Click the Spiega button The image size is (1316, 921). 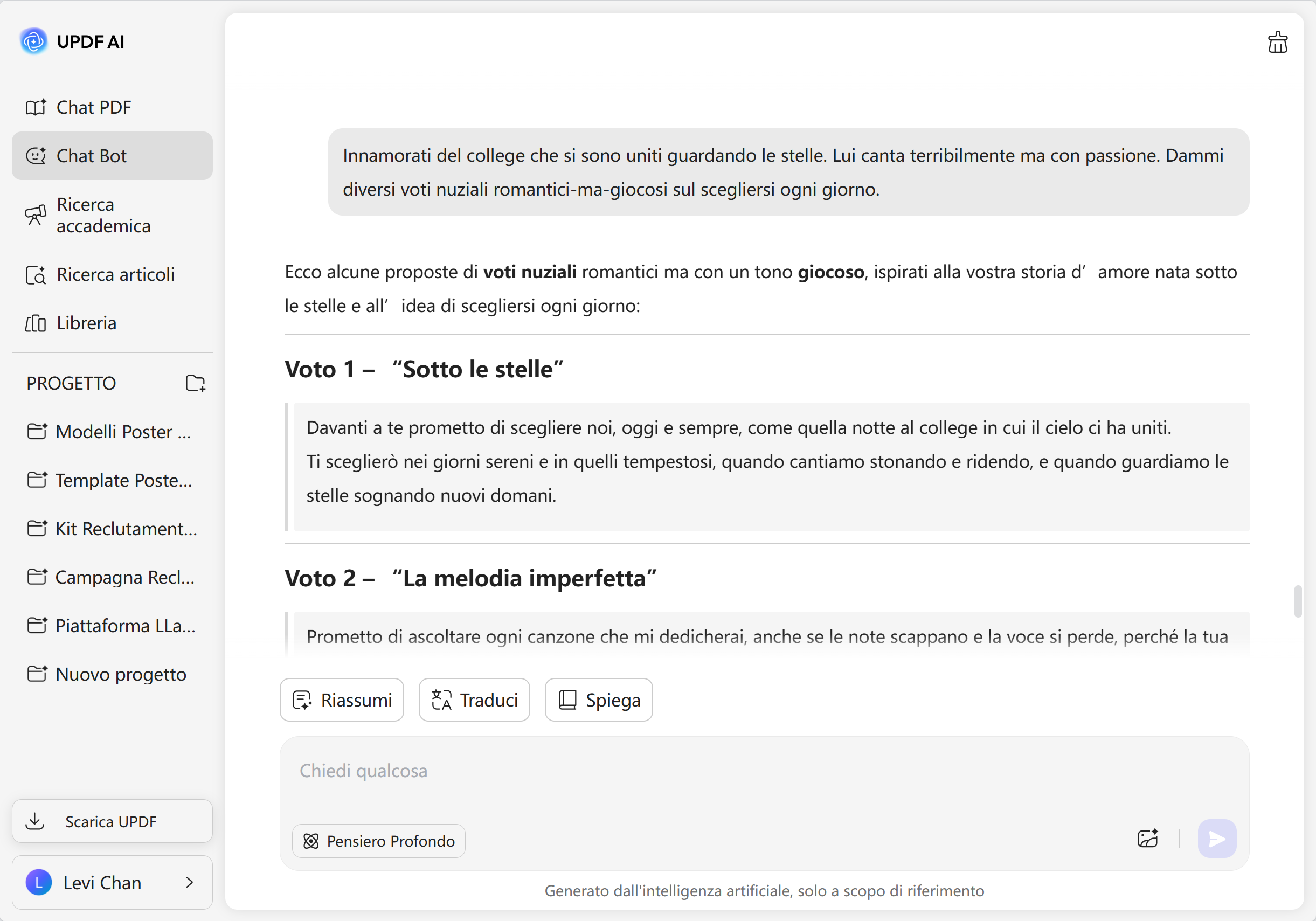click(598, 700)
